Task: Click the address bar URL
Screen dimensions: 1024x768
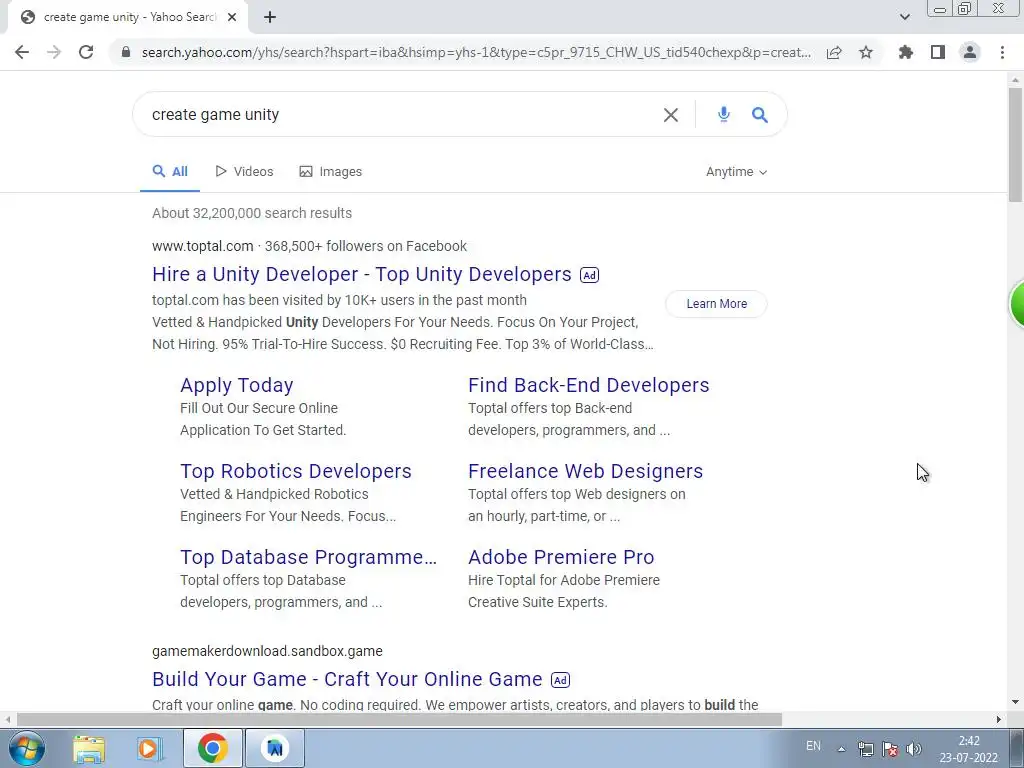Action: click(476, 52)
